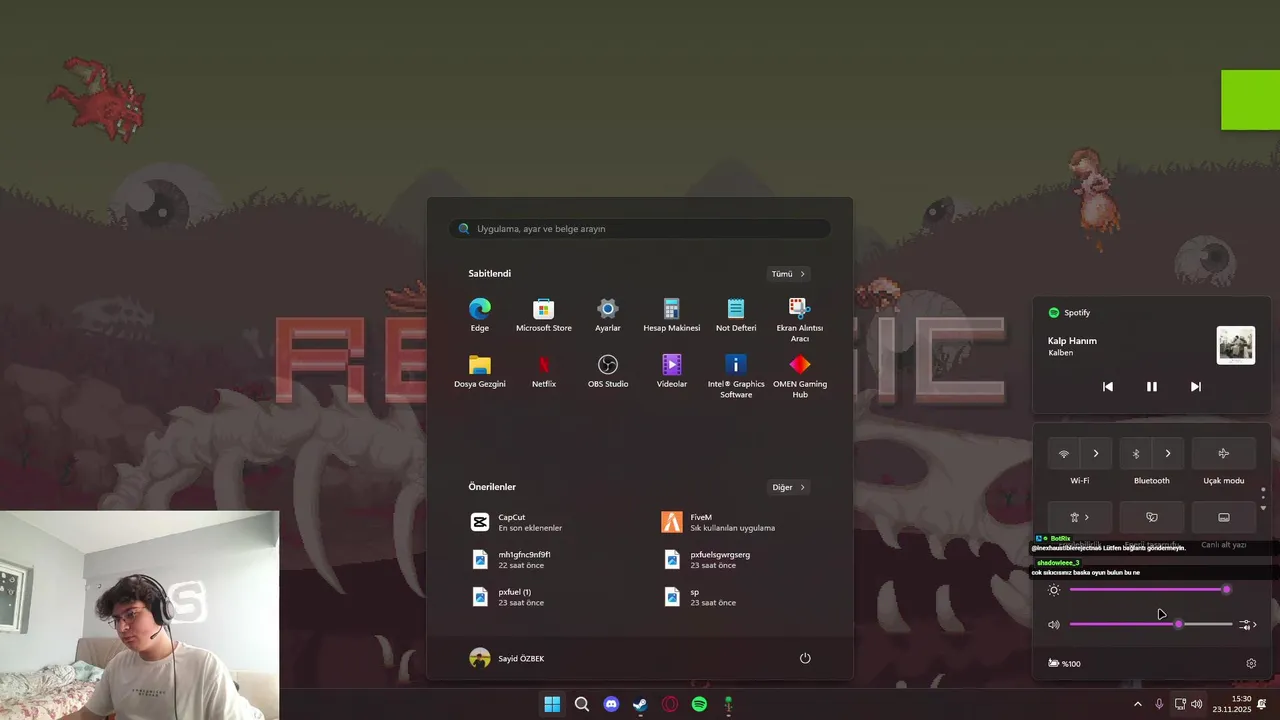The height and width of the screenshot is (720, 1280).
Task: Open battery %100 settings
Action: (1064, 664)
